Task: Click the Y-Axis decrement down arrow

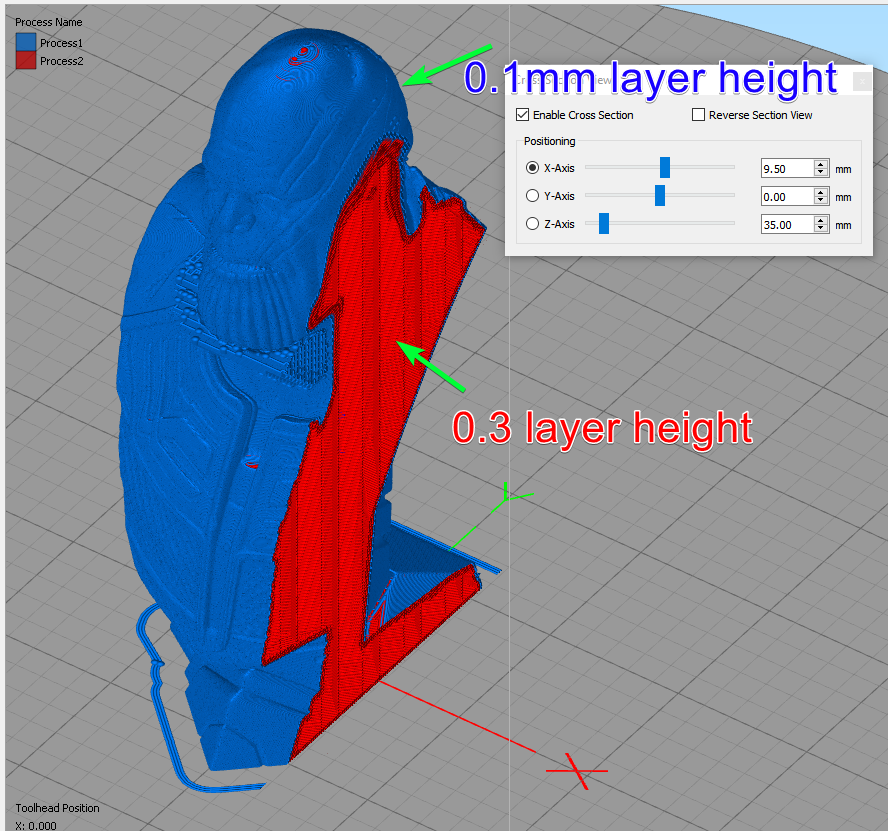Action: pos(821,200)
